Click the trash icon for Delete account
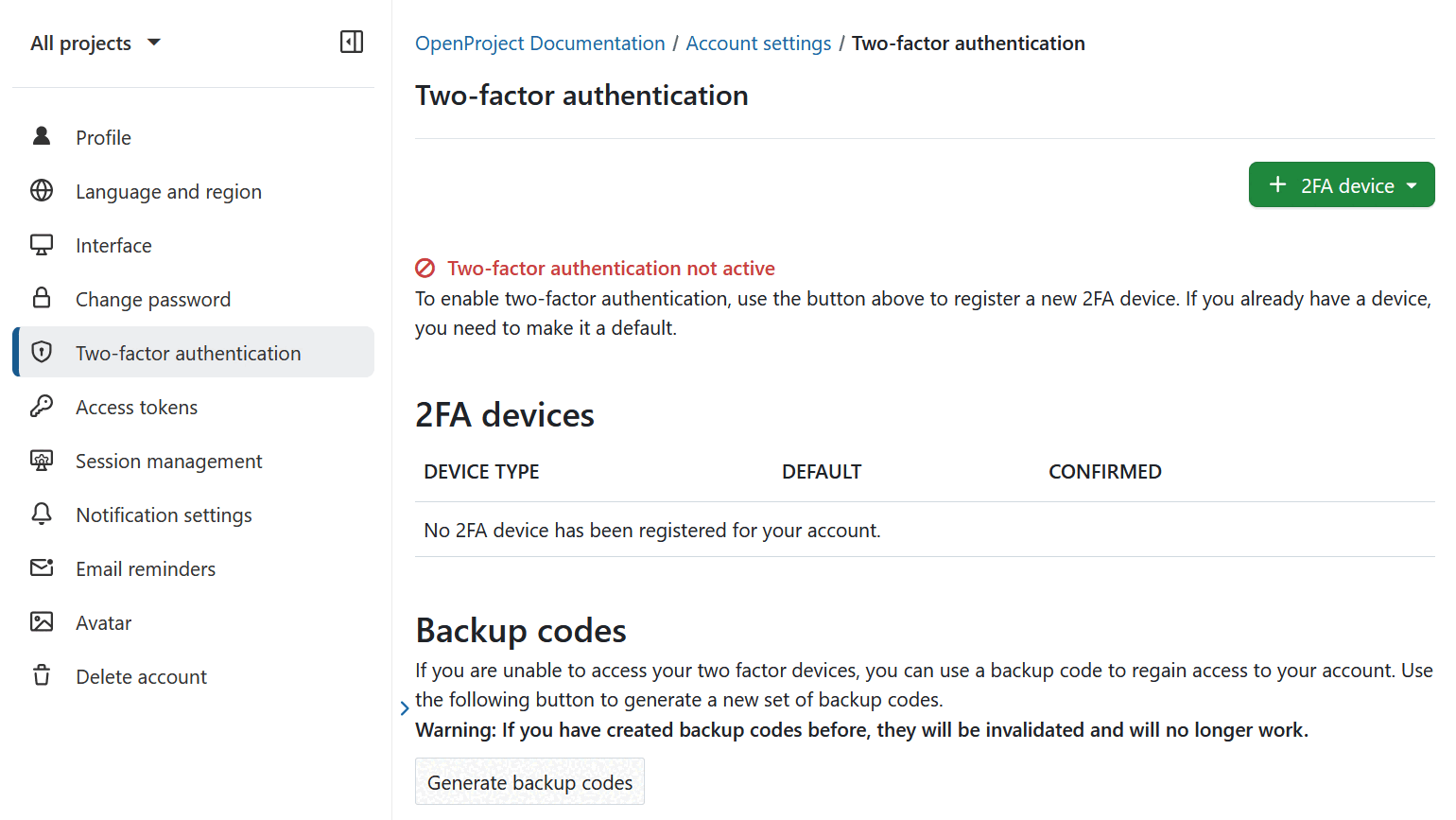 click(42, 675)
